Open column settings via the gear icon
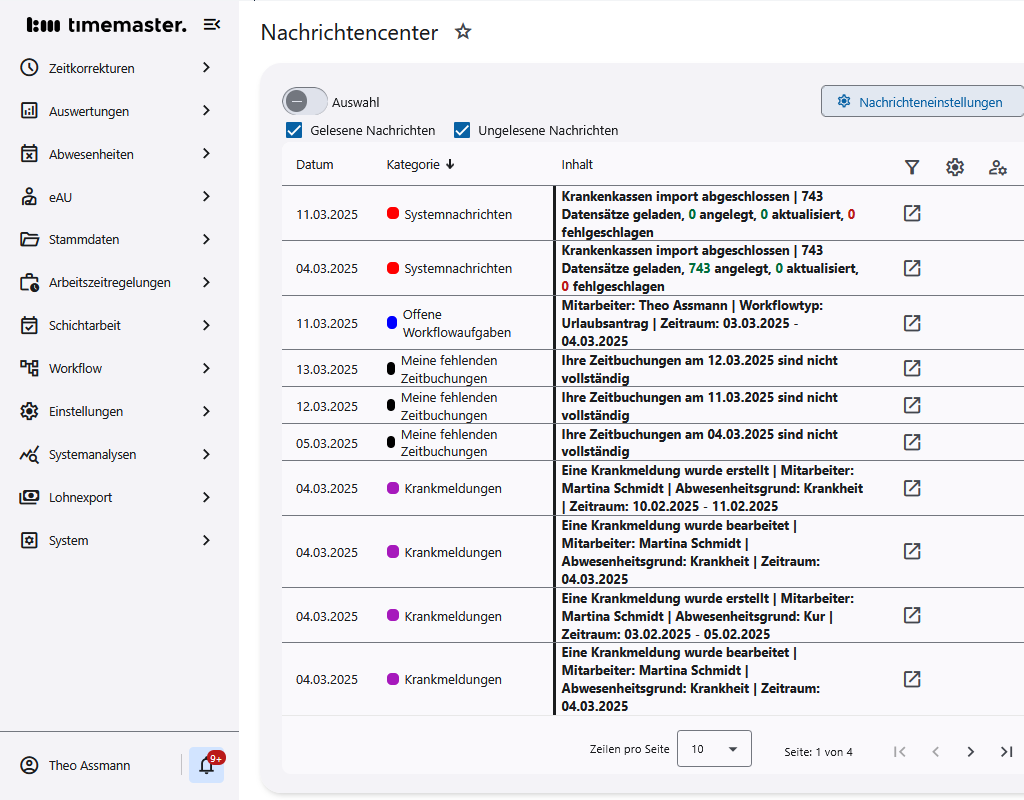1024x800 pixels. 954,167
